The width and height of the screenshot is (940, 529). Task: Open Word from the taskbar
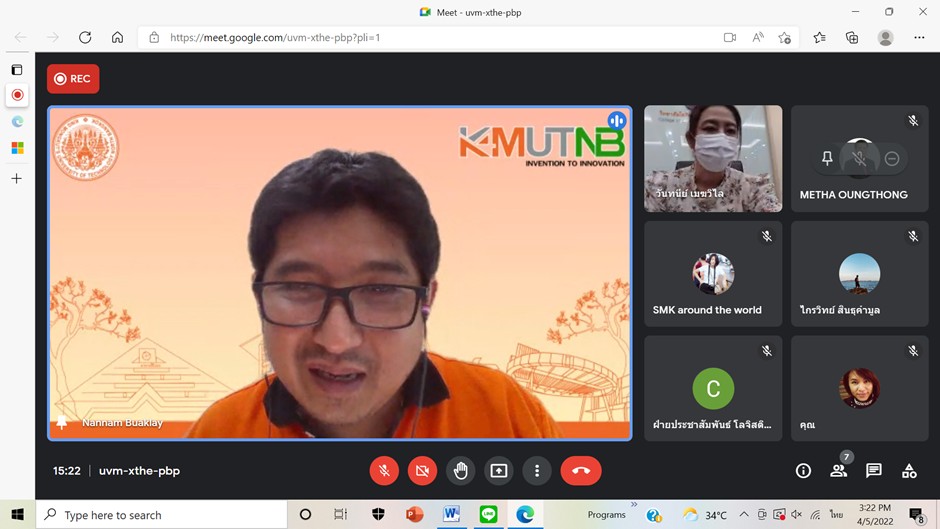(x=451, y=515)
